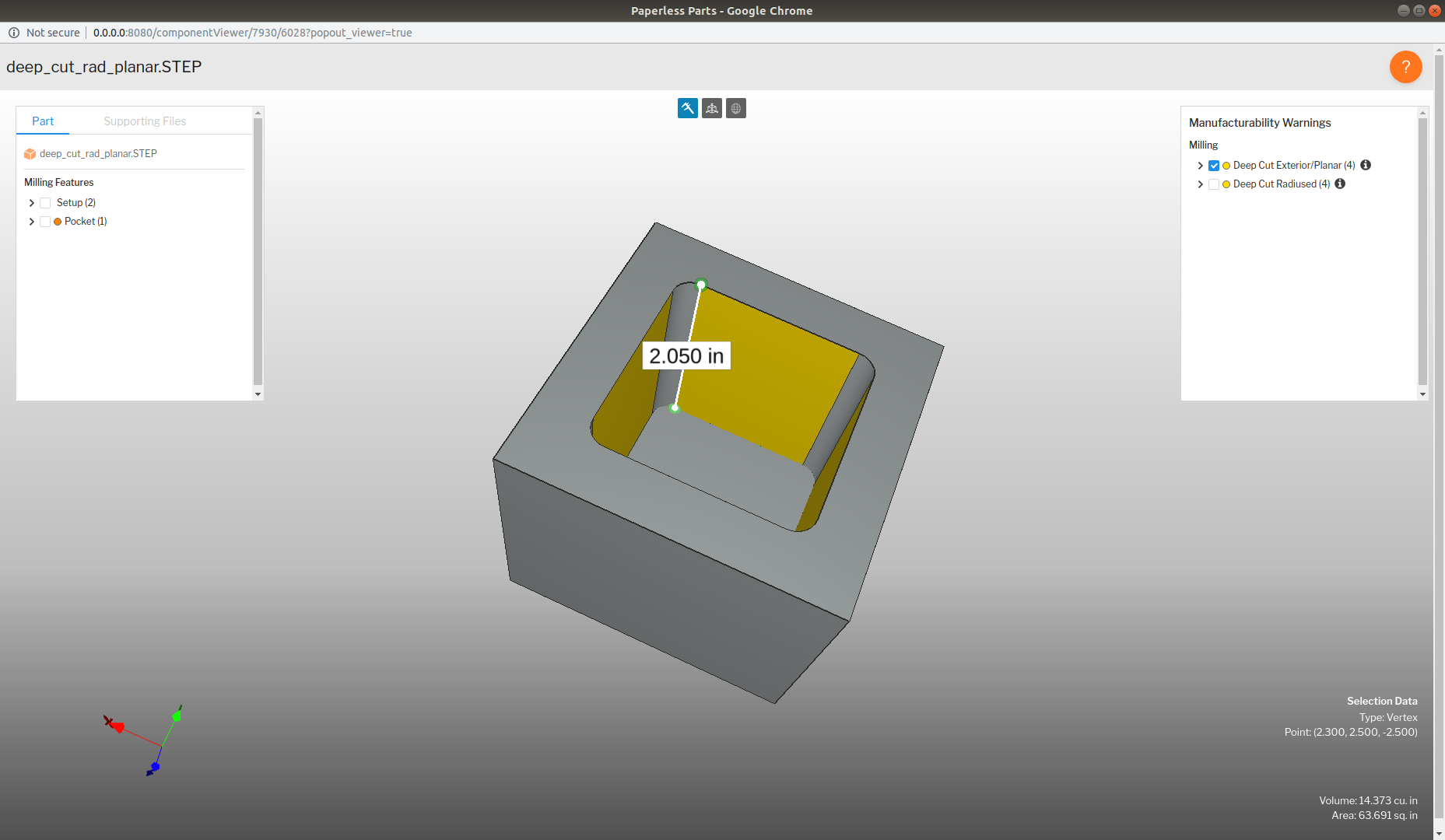This screenshot has height=840, width=1445.
Task: Click the top measurement vertex handle
Action: (701, 285)
